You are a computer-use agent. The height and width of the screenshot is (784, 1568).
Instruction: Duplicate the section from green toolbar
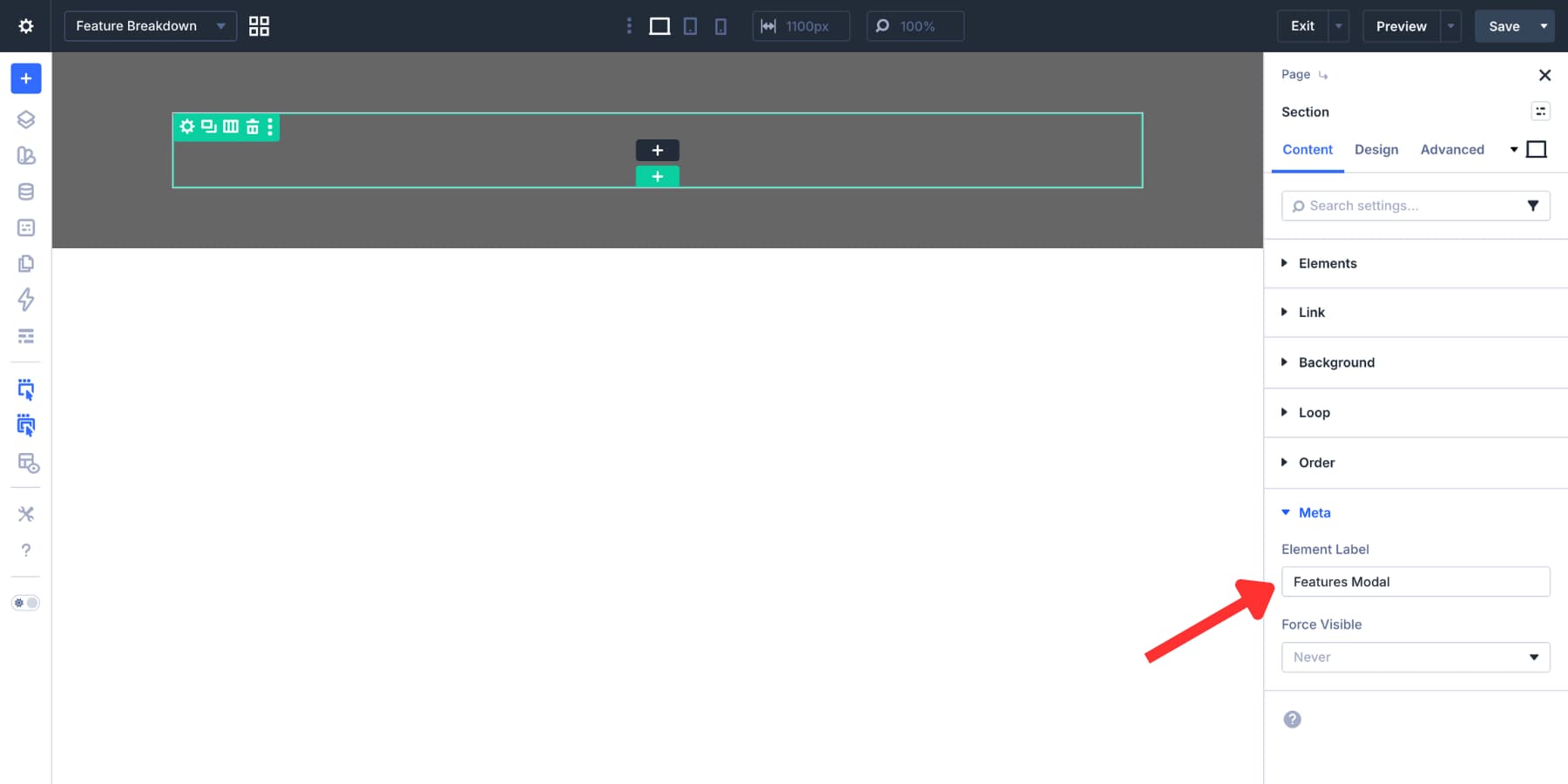point(209,126)
